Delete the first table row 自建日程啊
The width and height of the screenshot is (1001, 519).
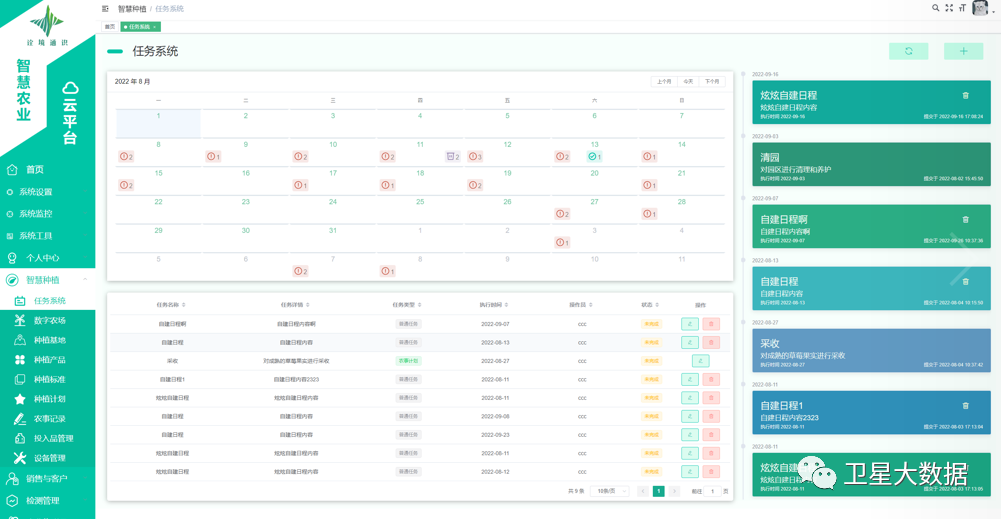coord(711,324)
